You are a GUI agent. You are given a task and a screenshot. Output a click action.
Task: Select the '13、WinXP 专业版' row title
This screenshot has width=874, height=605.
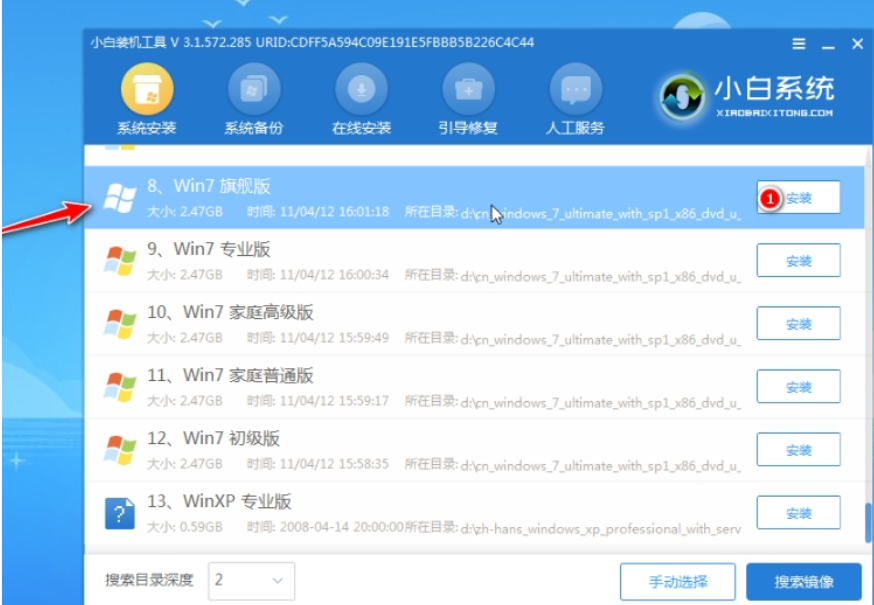(x=219, y=501)
